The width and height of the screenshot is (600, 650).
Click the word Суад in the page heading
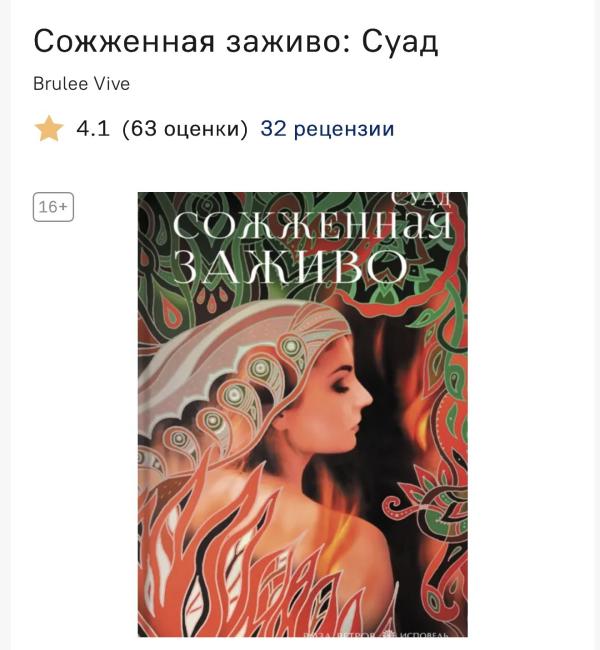point(400,41)
